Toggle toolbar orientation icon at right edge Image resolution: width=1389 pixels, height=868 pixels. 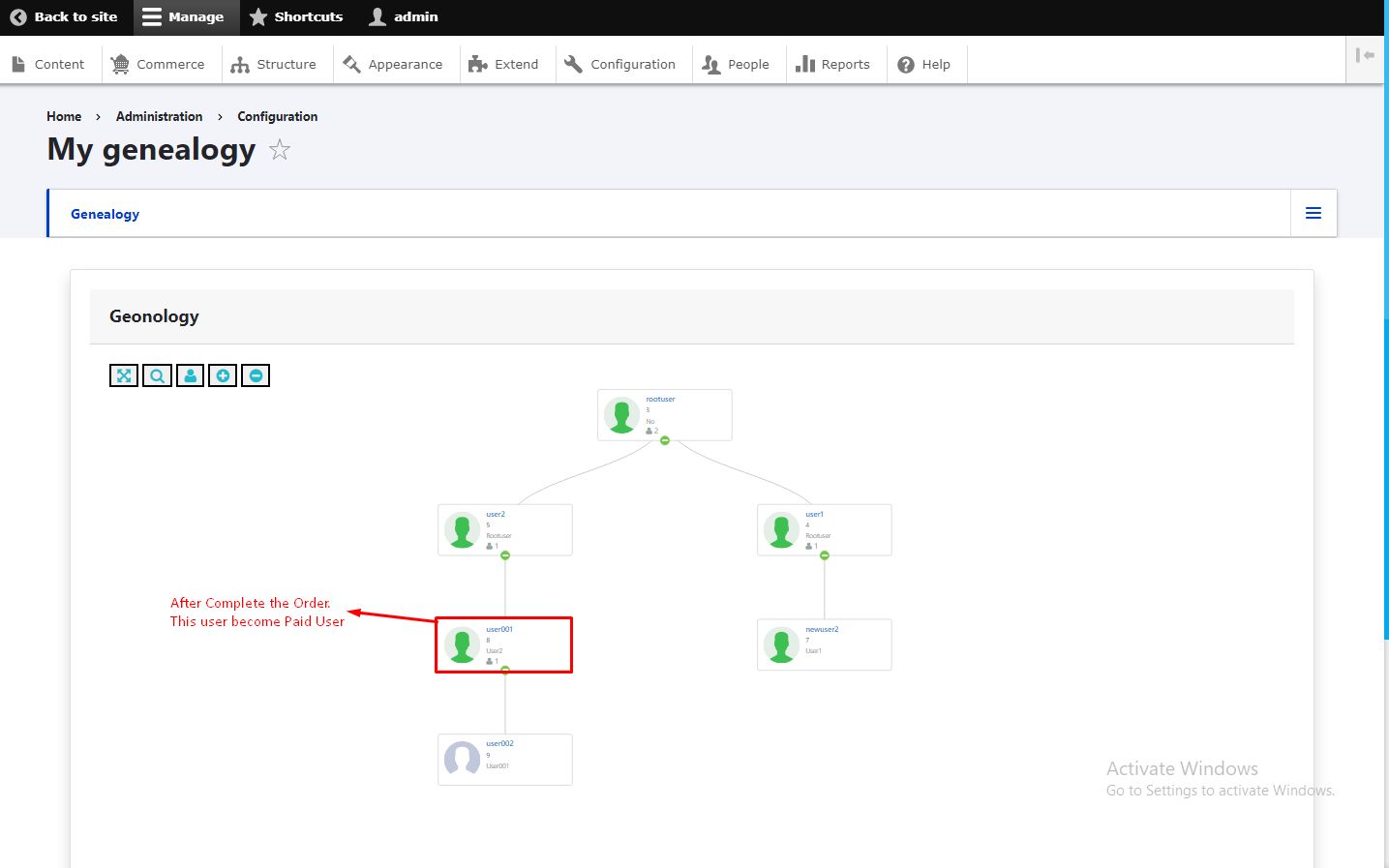click(x=1365, y=55)
